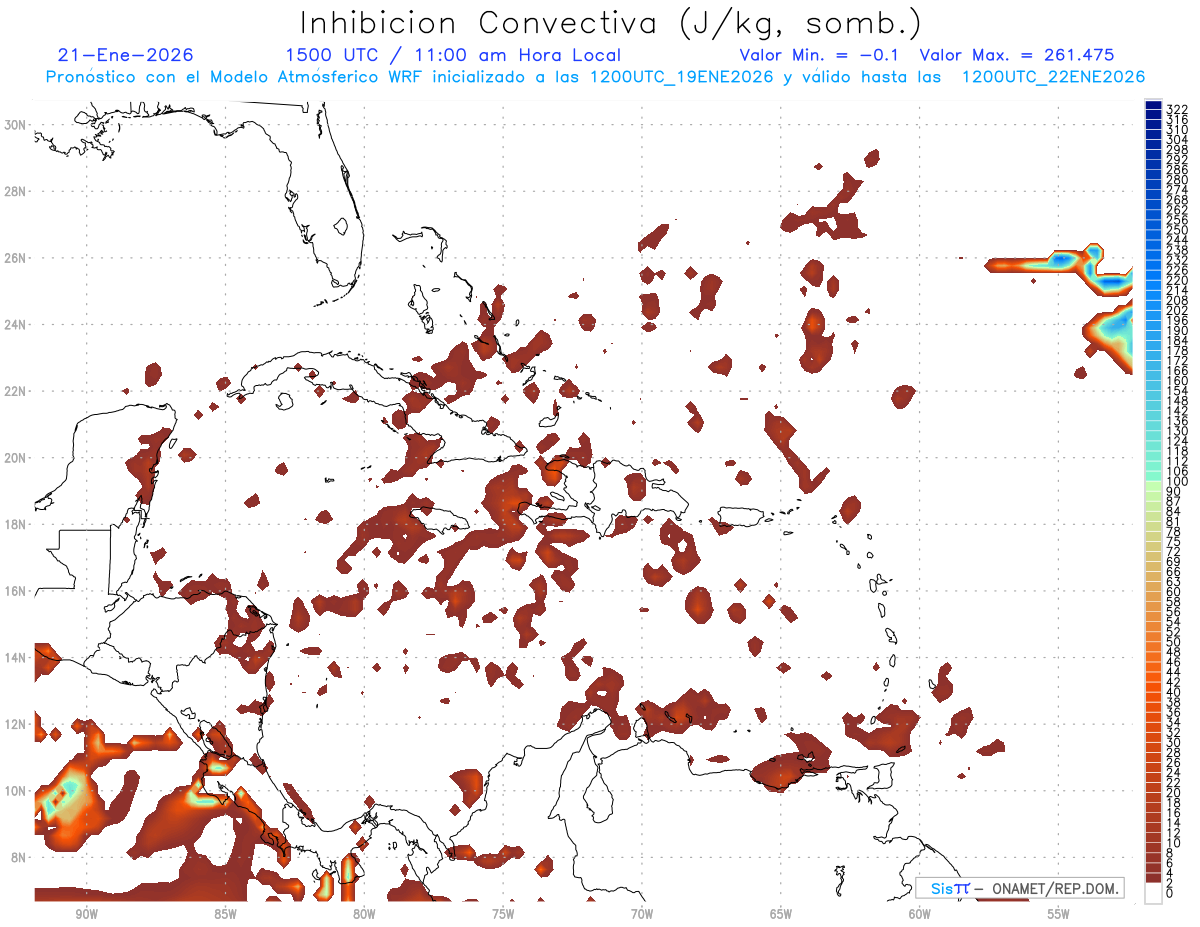Click the '8N' latitude label
The height and width of the screenshot is (927, 1200).
tap(19, 858)
